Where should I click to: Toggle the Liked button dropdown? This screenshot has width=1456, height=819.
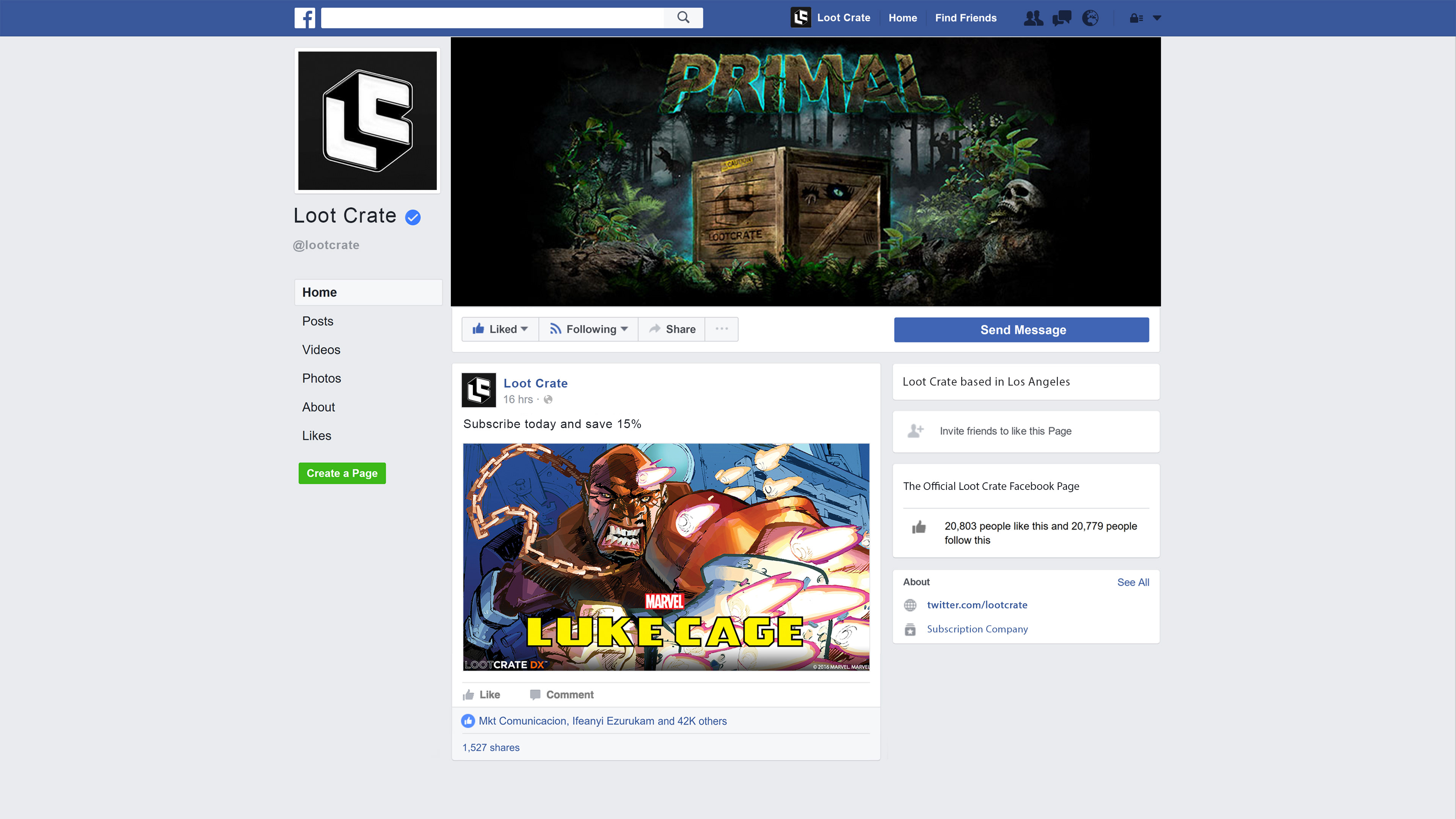(500, 329)
